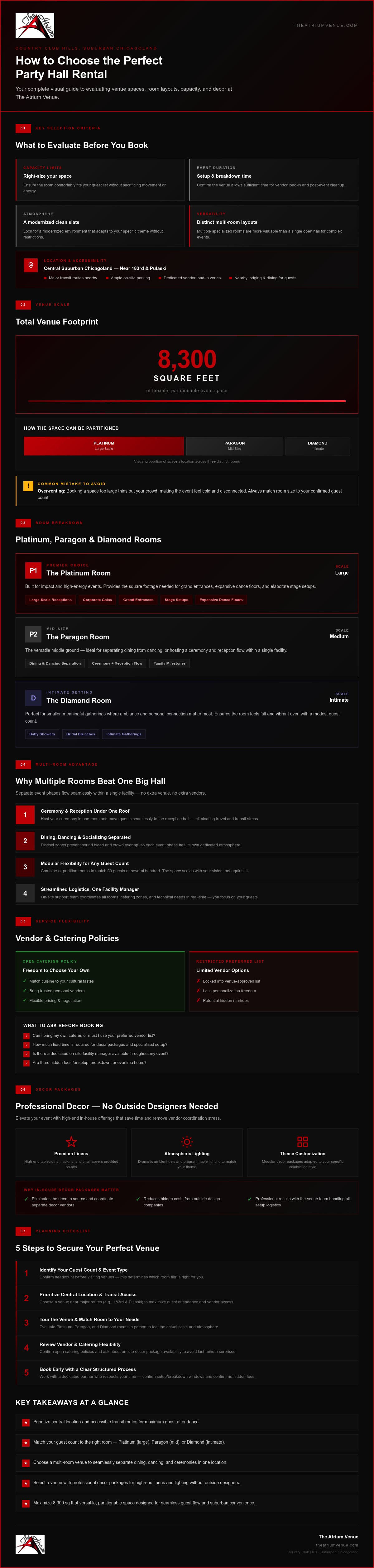Select the P2 Paragon Room badge
The width and height of the screenshot is (374, 1568).
click(x=33, y=634)
